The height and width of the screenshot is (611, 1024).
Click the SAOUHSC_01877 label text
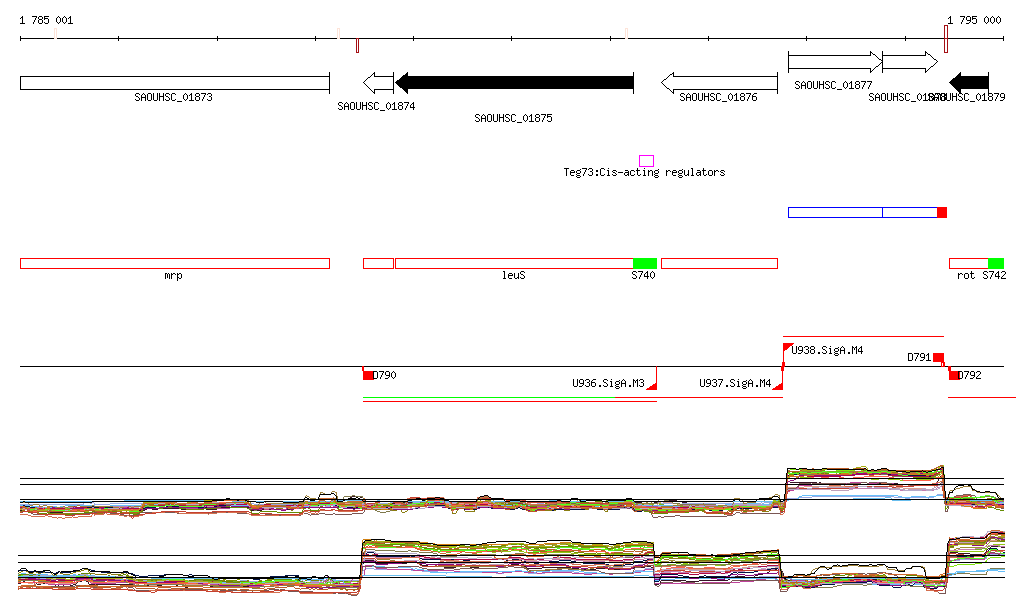tap(833, 85)
